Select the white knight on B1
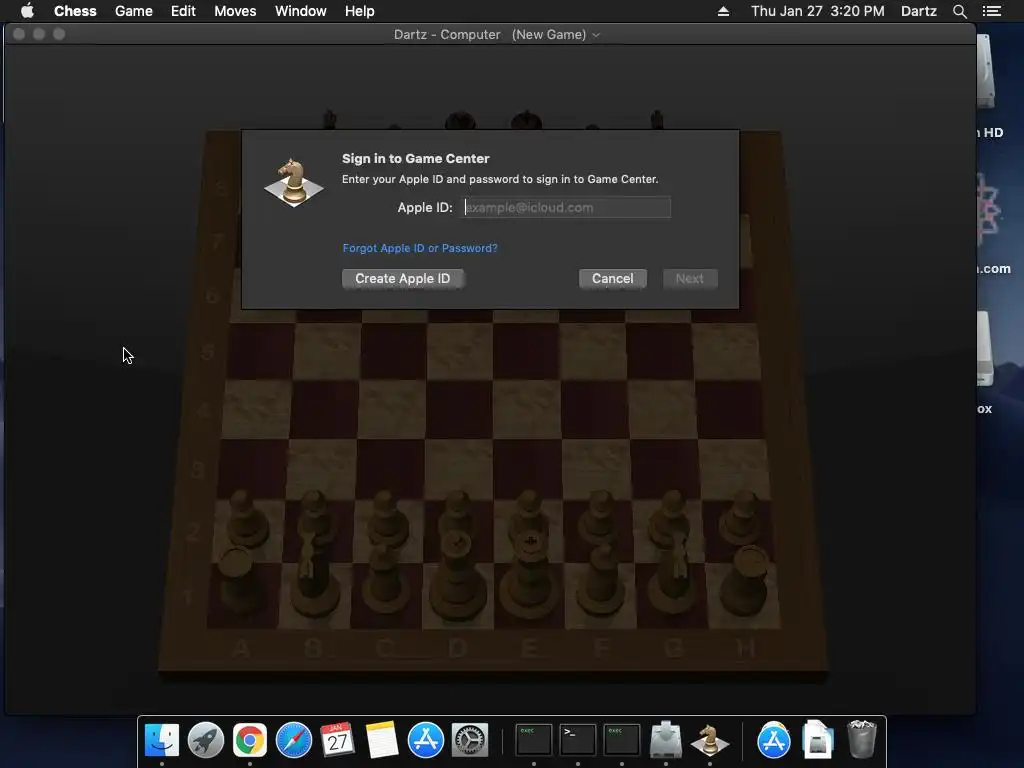The image size is (1024, 768). tap(315, 575)
